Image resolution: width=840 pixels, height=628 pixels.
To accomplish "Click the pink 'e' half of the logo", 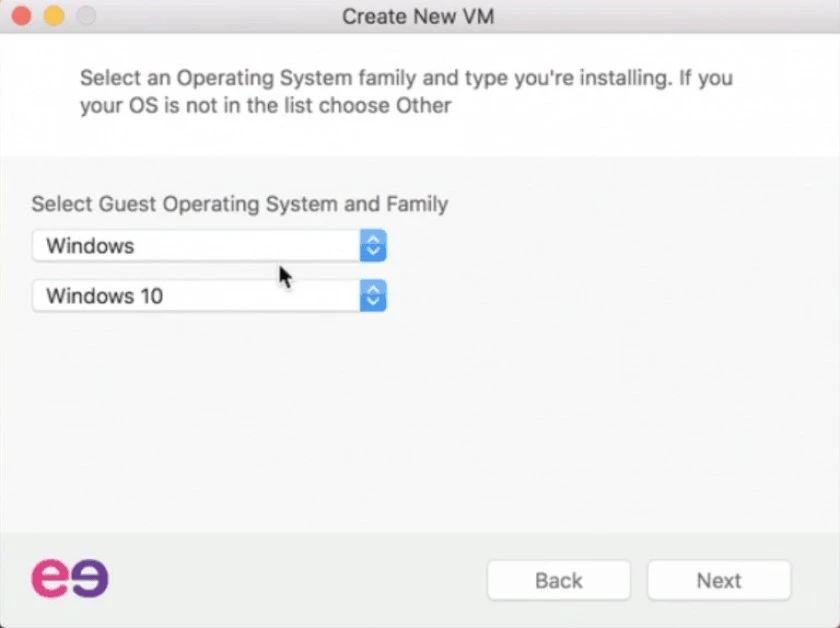I will 50,578.
